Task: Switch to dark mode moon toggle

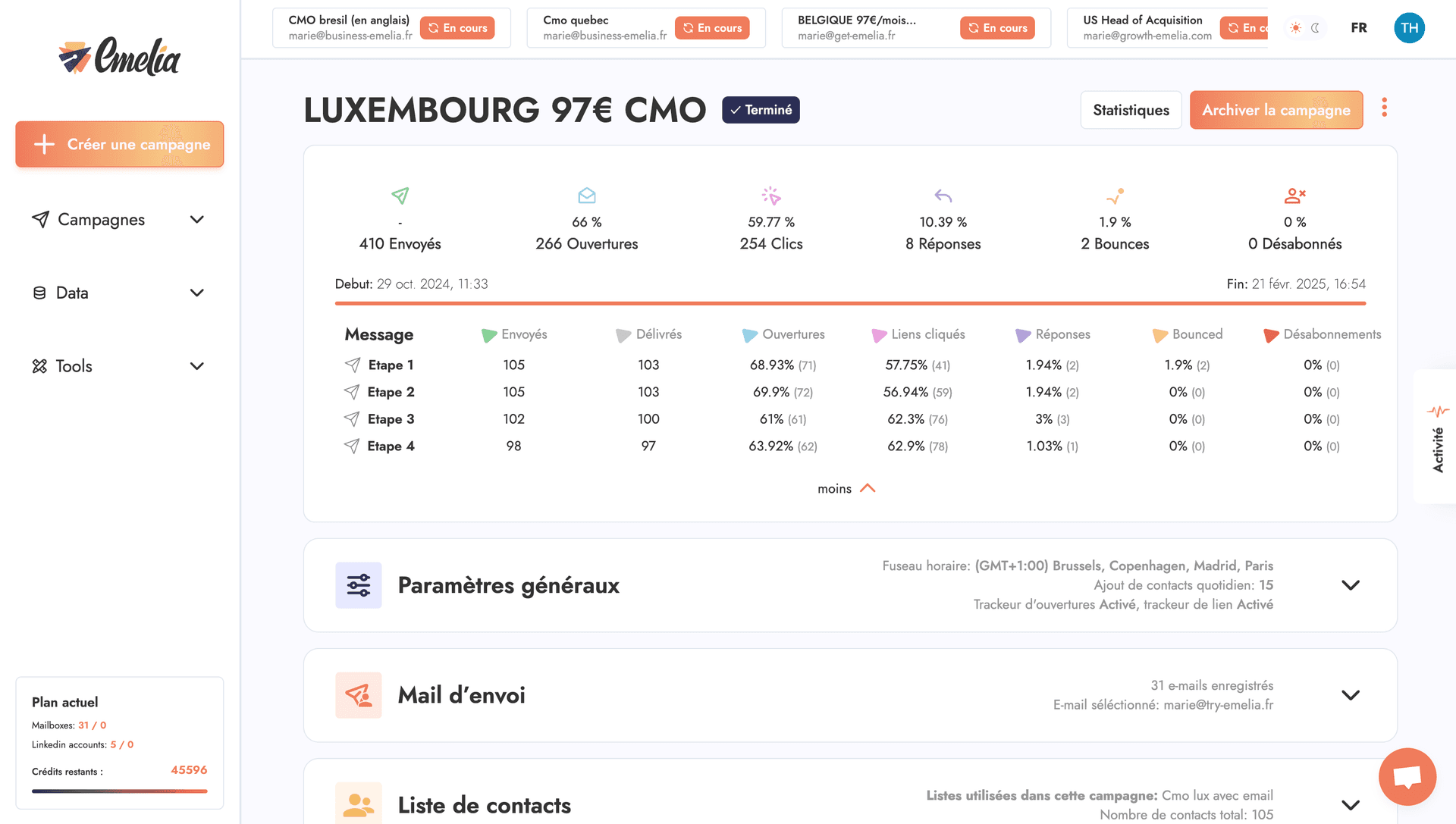Action: point(1316,28)
